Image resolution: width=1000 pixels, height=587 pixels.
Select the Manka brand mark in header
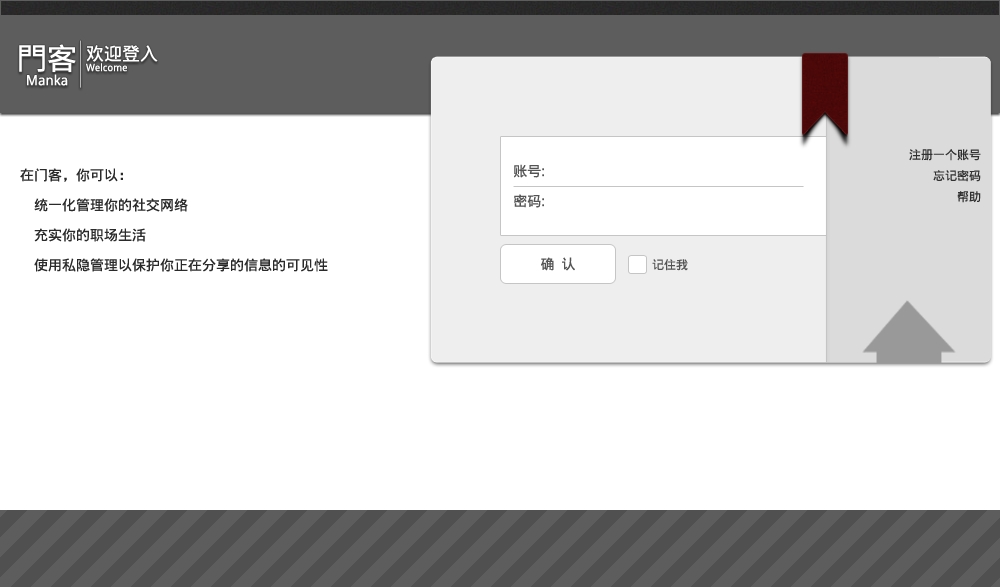45,58
